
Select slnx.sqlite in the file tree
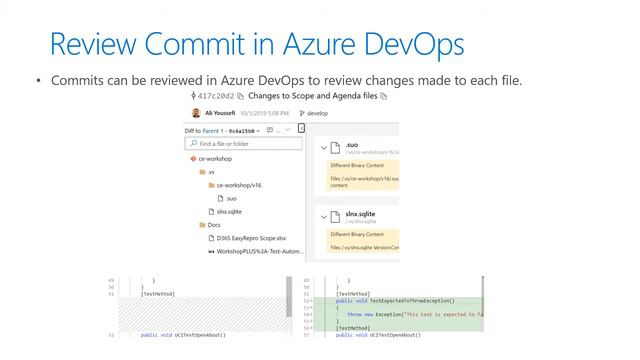(229, 212)
